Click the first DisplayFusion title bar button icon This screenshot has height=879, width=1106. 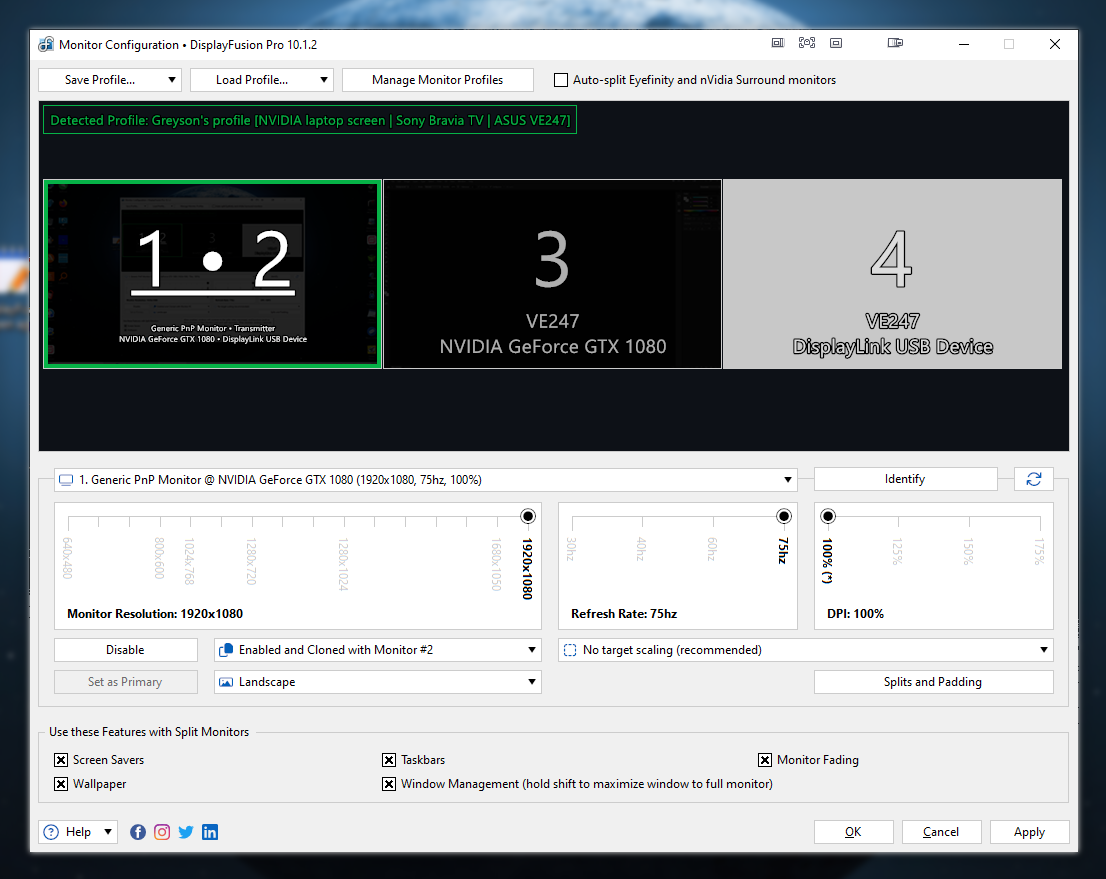coord(777,43)
